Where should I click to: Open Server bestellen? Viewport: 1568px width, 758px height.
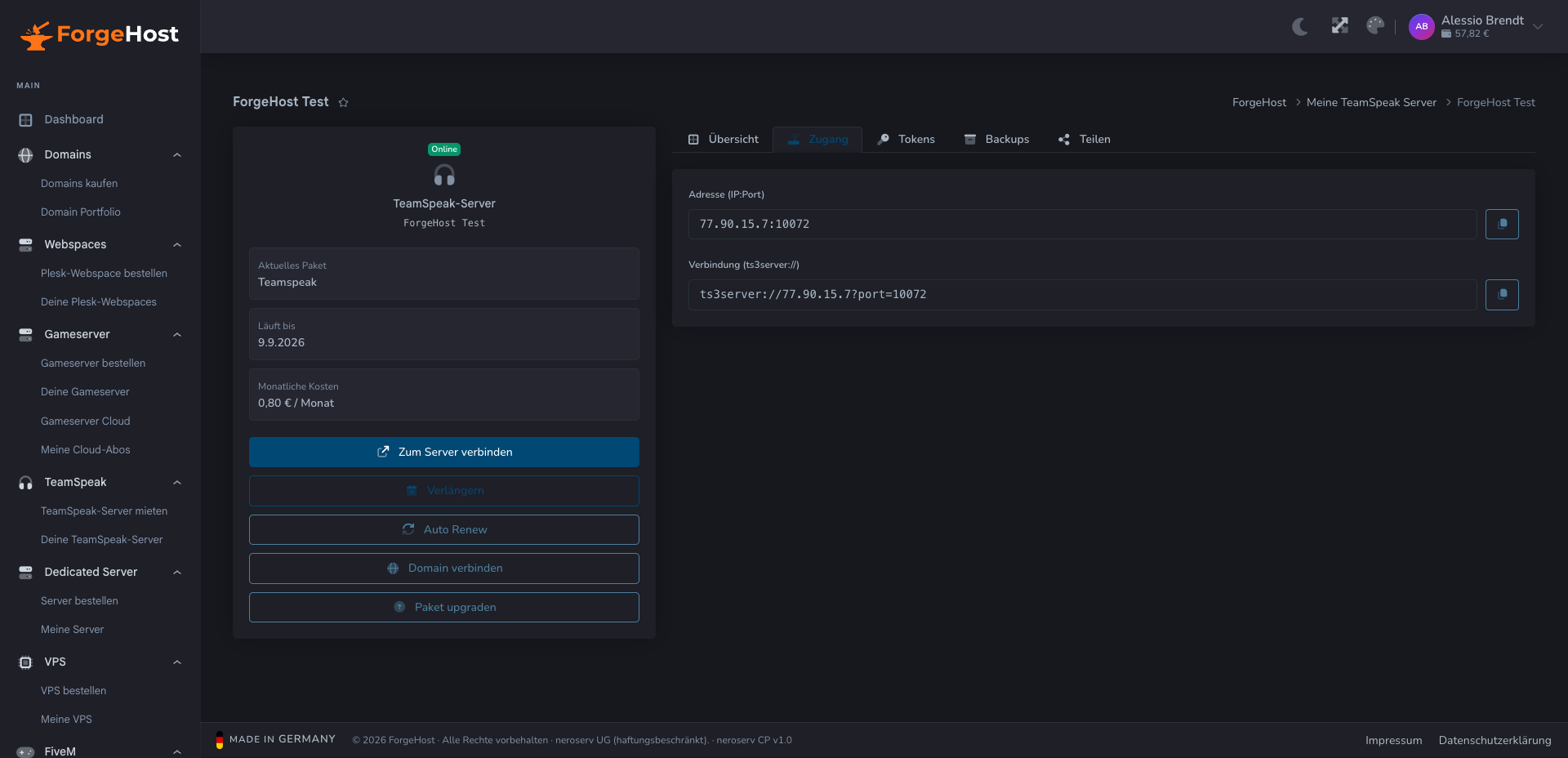(79, 601)
